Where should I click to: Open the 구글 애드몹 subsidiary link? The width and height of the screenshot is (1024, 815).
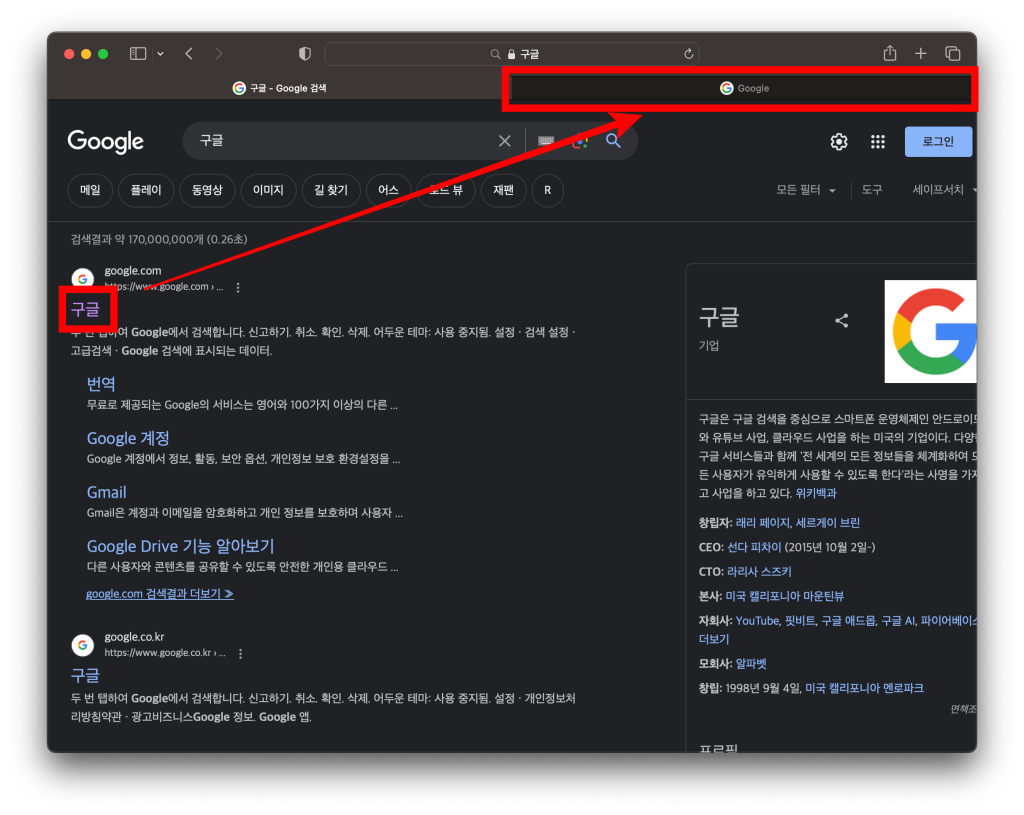(x=848, y=620)
